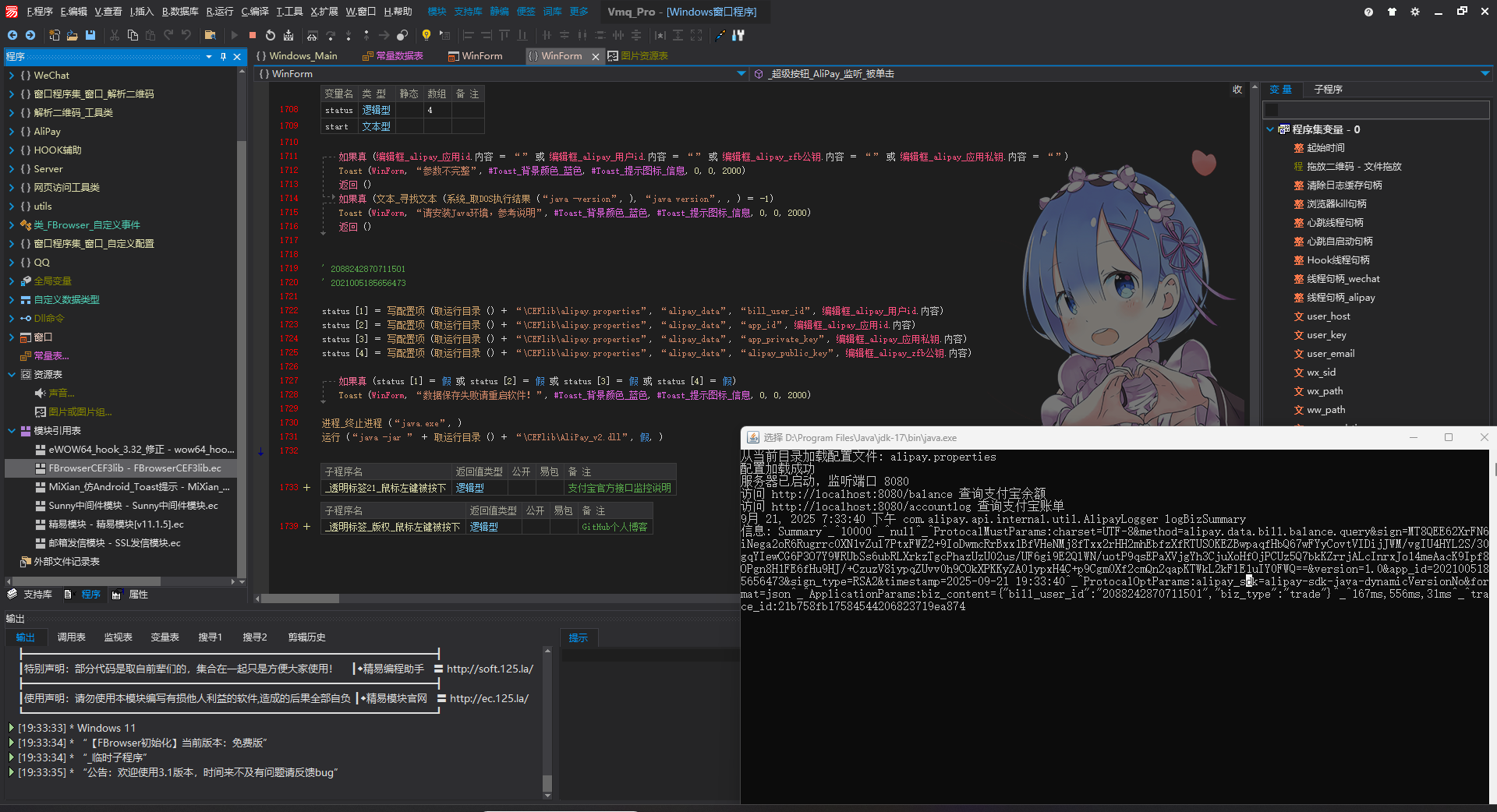Image resolution: width=1497 pixels, height=812 pixels.
Task: Expand the _透明标签_版权 subroutine row
Action: (x=307, y=527)
